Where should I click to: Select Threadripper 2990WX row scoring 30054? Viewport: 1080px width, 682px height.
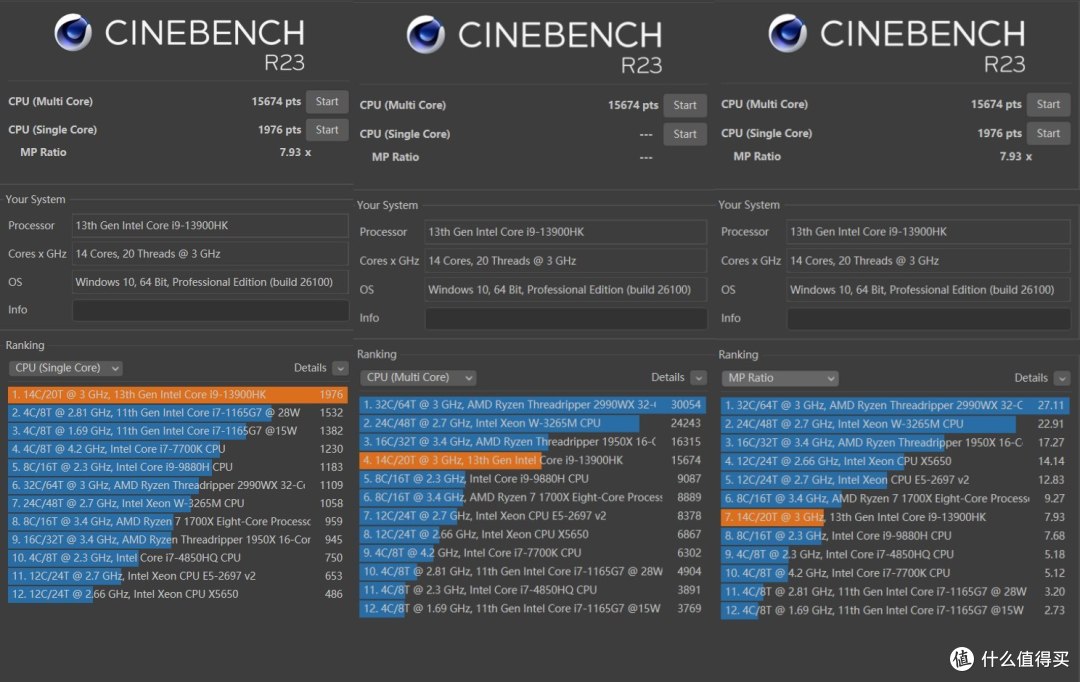(532, 404)
